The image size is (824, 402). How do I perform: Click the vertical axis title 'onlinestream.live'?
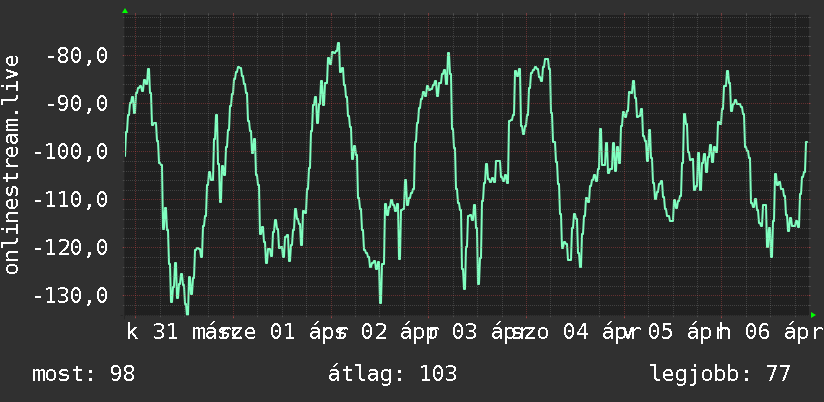tap(12, 164)
